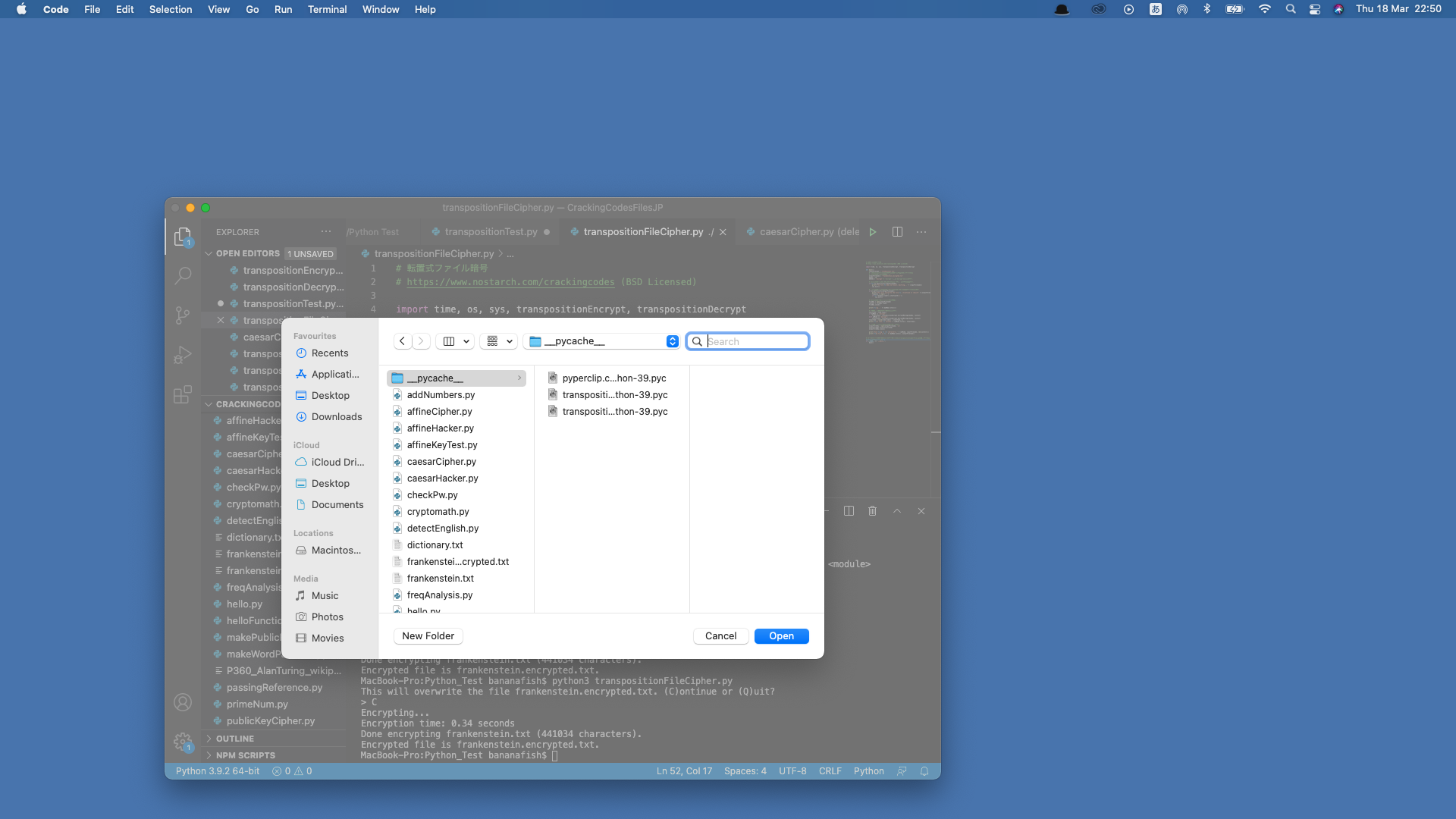Open the Run menu
Viewport: 1456px width, 819px height.
click(283, 9)
